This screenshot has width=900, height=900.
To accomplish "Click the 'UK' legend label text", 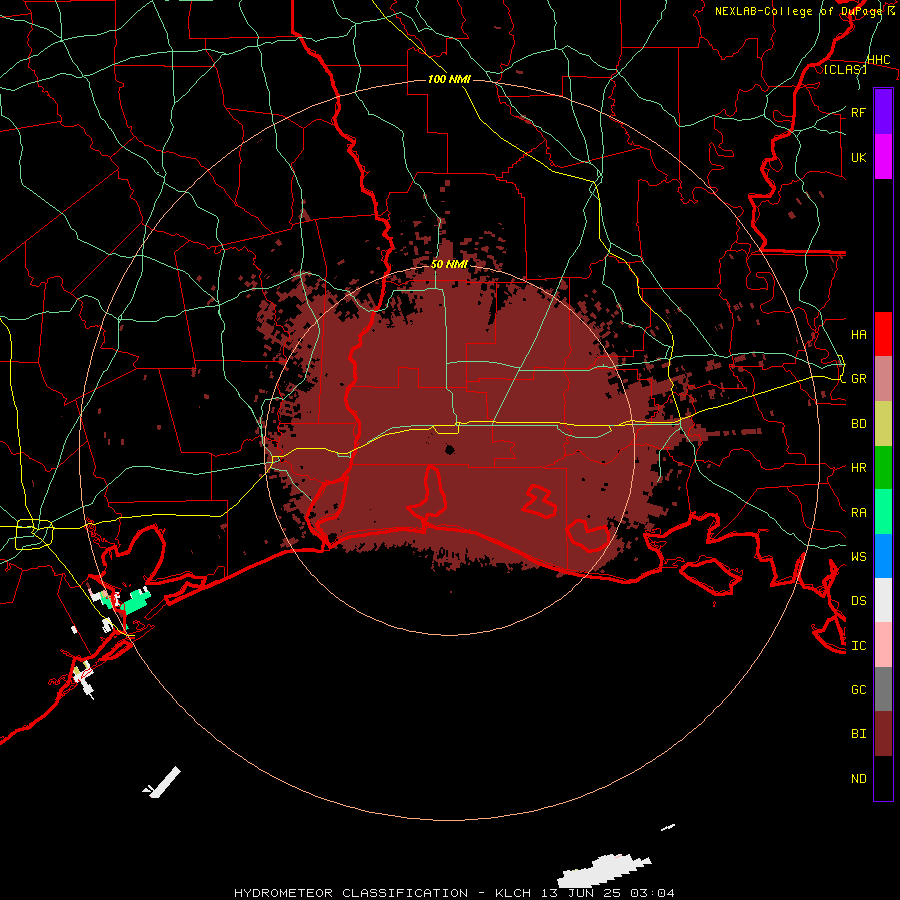I will 858,157.
